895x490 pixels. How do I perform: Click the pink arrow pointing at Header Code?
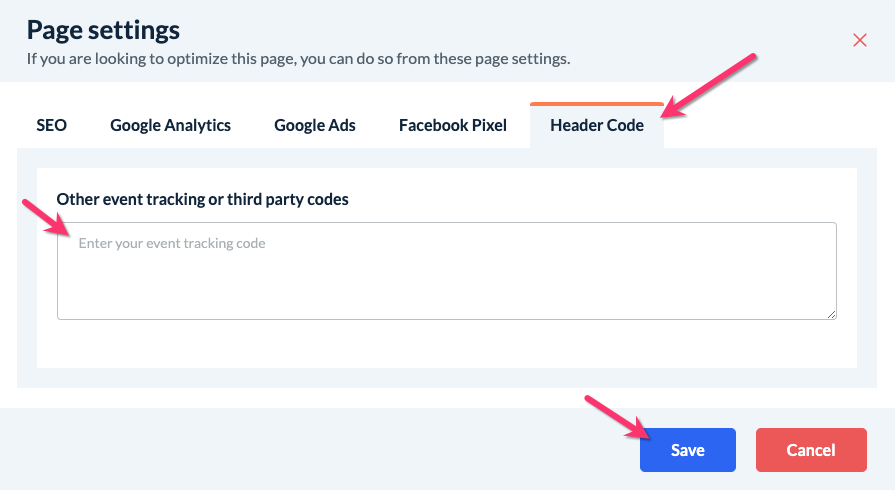(x=712, y=85)
